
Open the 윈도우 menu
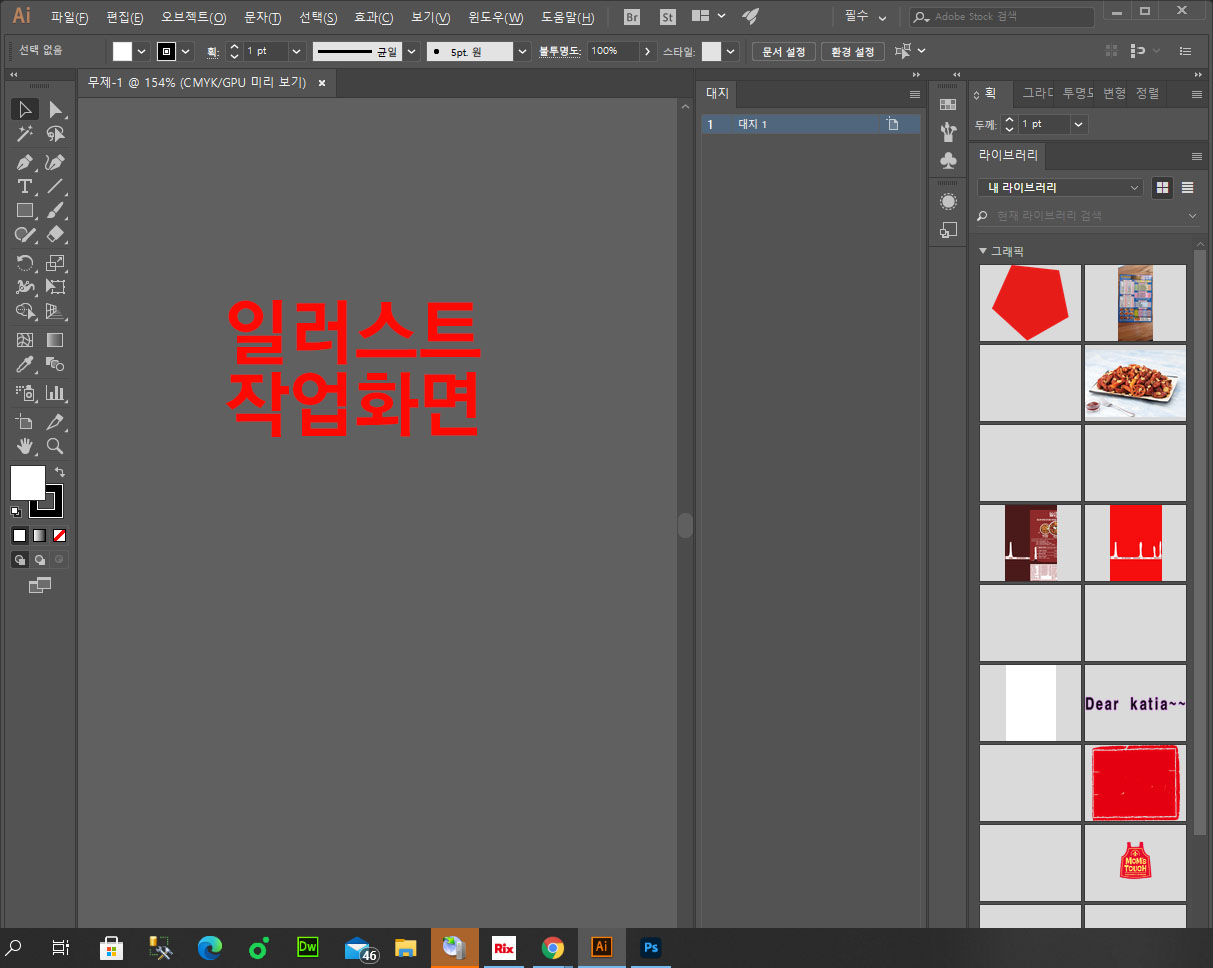pyautogui.click(x=496, y=18)
